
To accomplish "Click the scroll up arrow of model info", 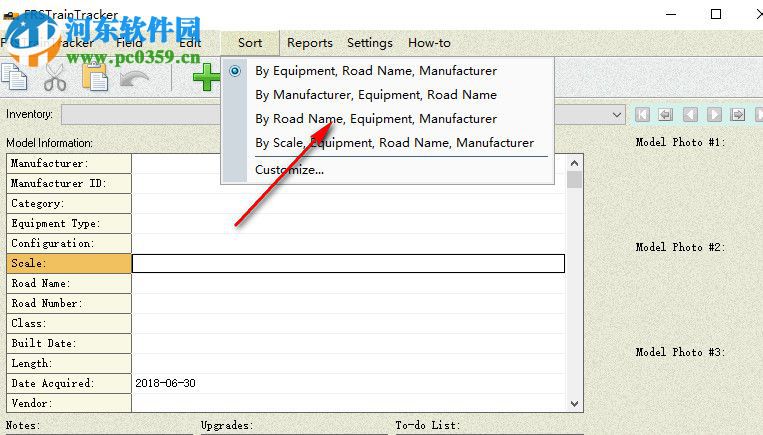I will (574, 163).
